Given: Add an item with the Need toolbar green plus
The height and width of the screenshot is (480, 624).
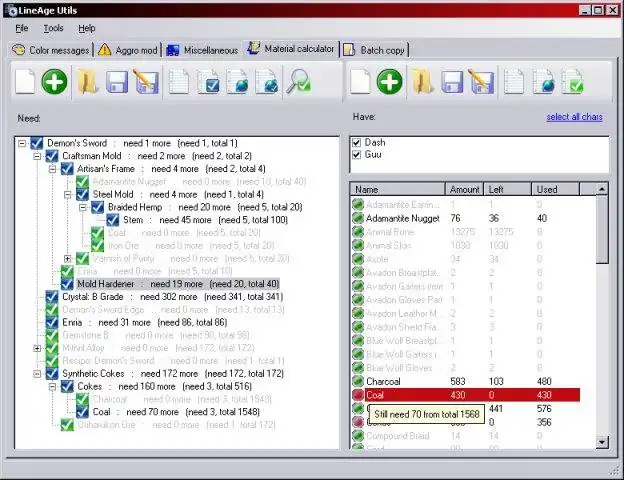Looking at the screenshot, I should point(55,82).
